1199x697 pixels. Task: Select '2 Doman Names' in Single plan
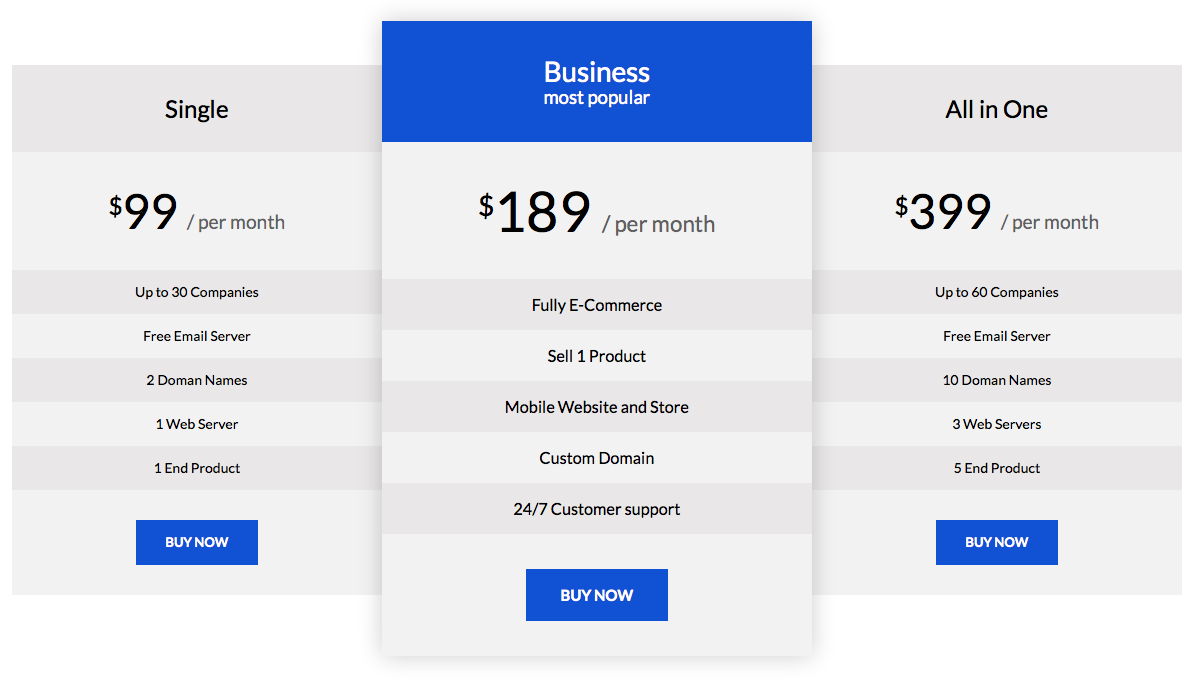pos(197,380)
